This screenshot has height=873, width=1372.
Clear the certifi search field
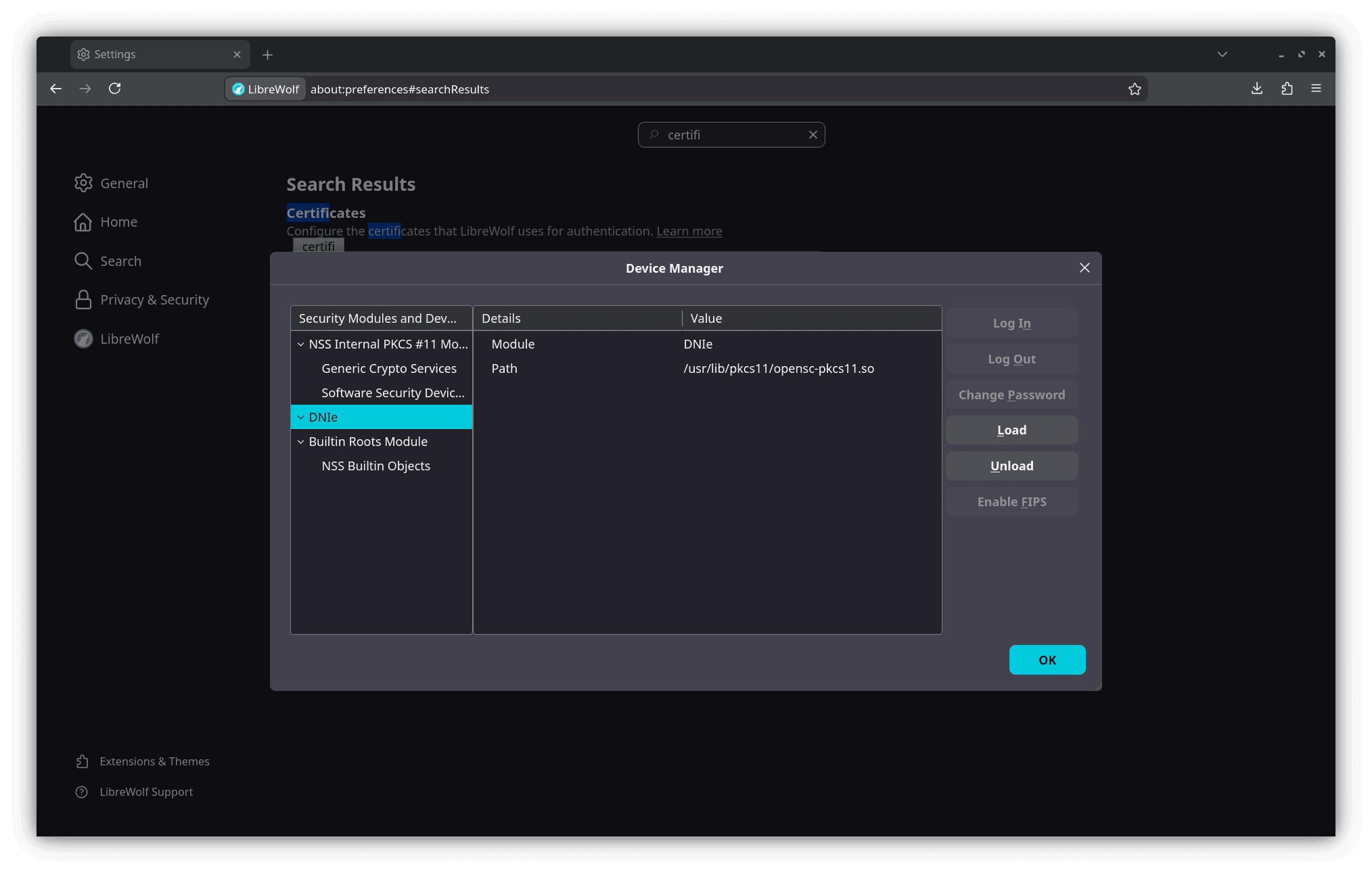tap(813, 135)
